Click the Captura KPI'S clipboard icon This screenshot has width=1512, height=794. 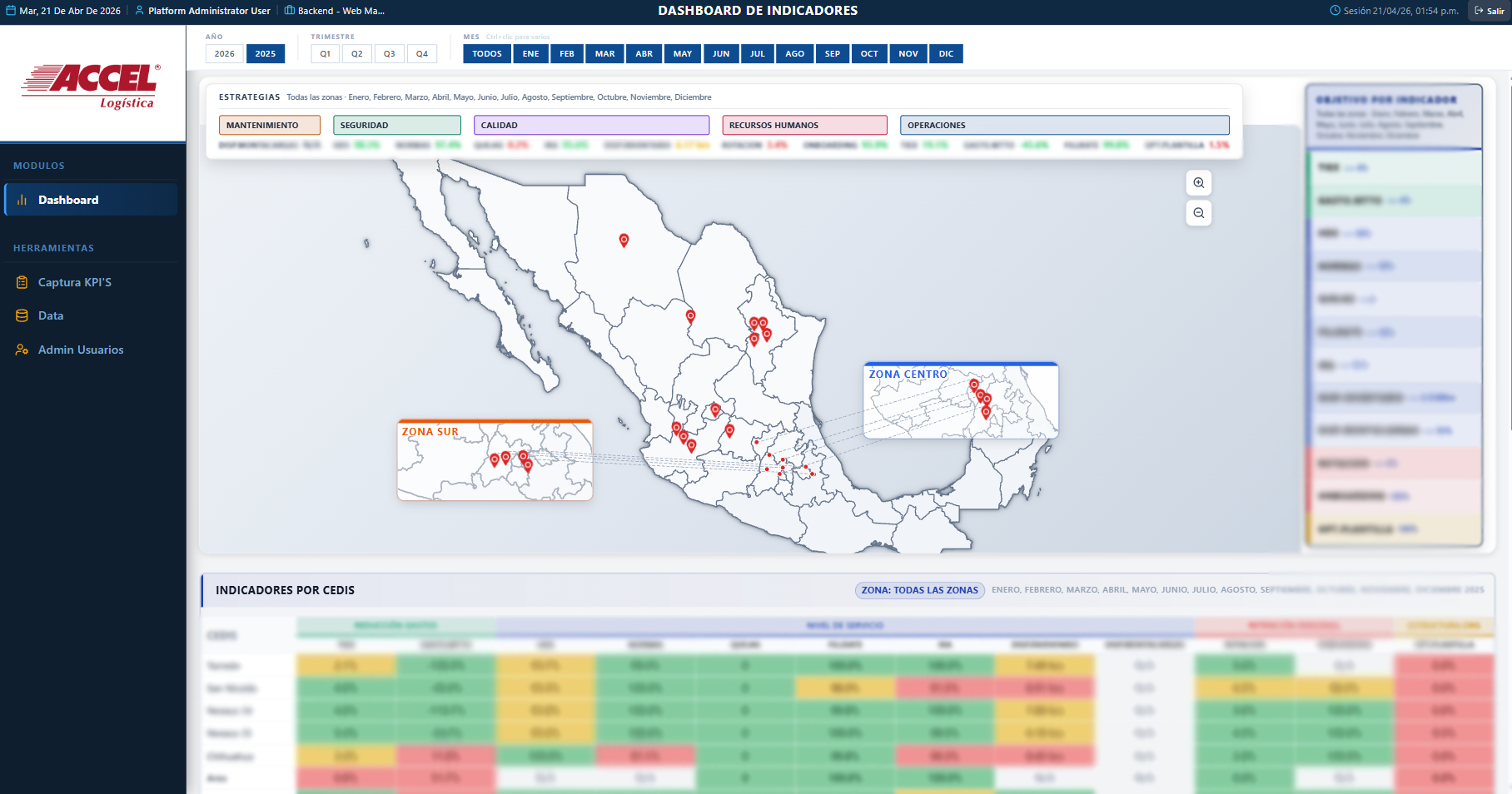pyautogui.click(x=22, y=282)
